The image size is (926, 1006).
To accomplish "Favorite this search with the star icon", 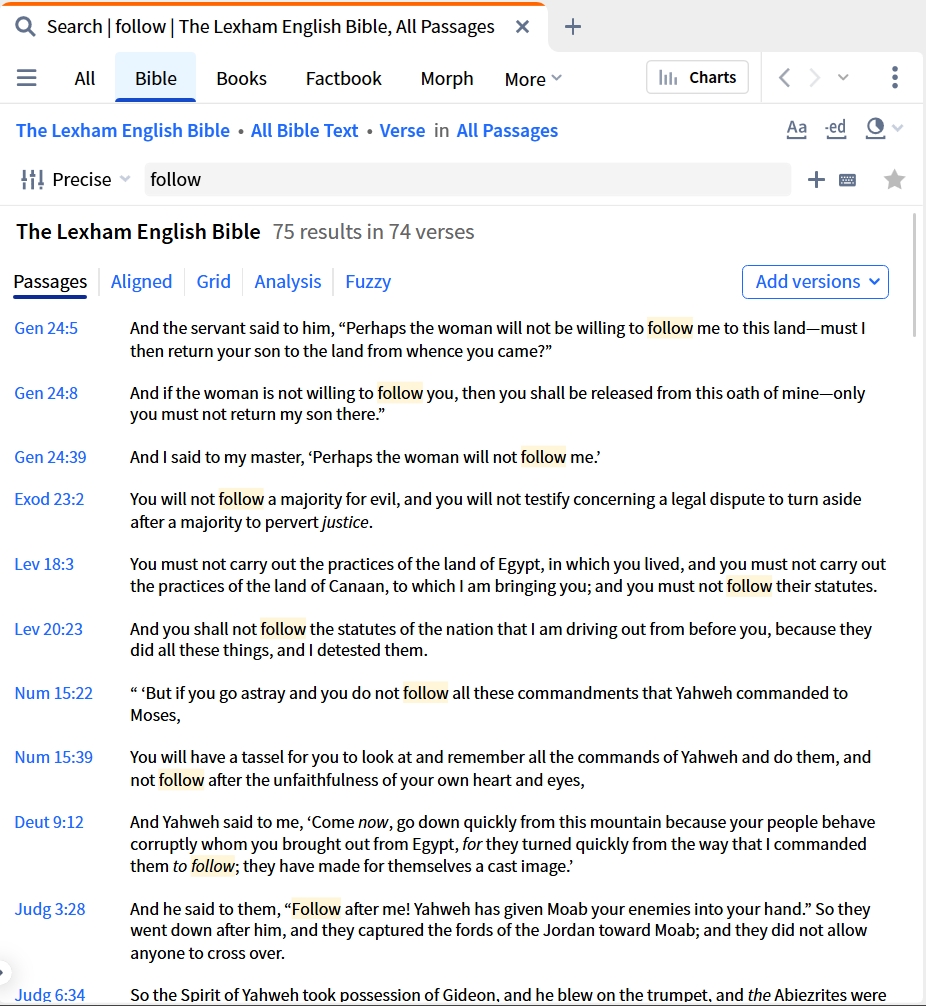I will point(894,180).
